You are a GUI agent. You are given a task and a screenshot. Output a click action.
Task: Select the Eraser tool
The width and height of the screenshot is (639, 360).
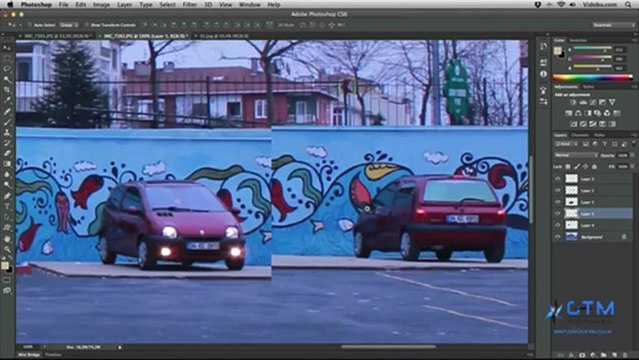tap(7, 154)
